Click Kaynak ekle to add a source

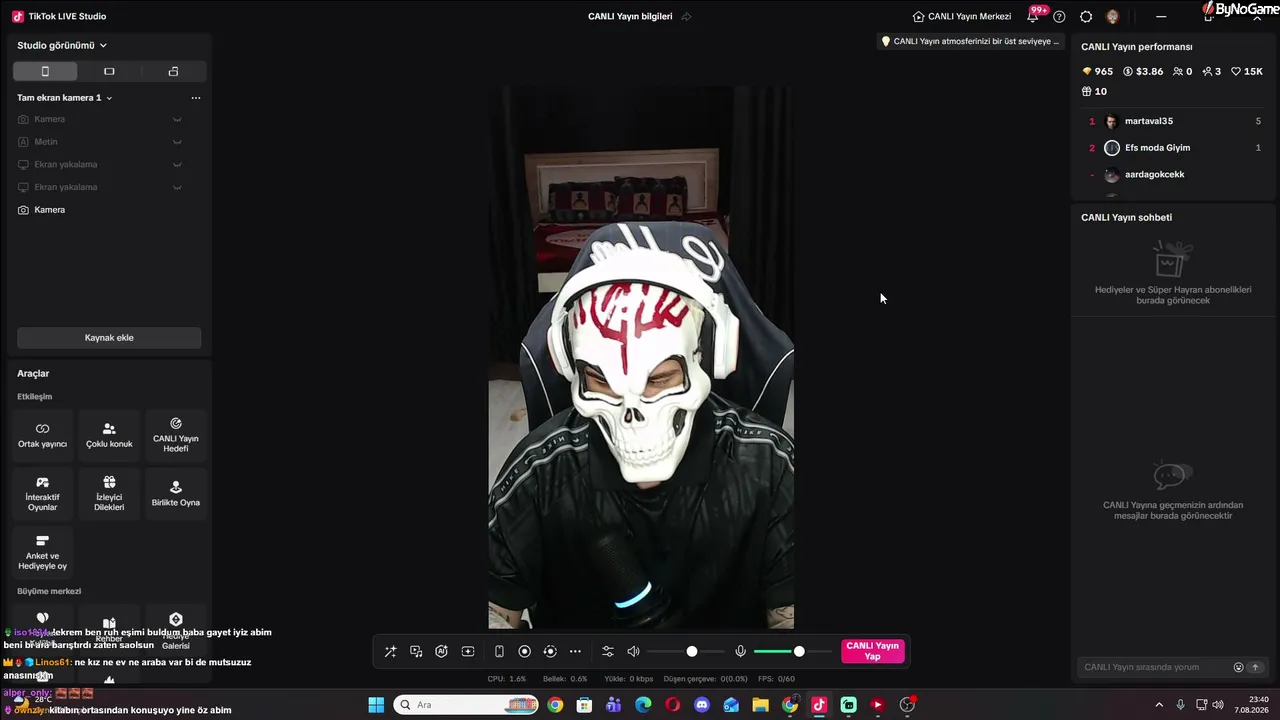109,338
